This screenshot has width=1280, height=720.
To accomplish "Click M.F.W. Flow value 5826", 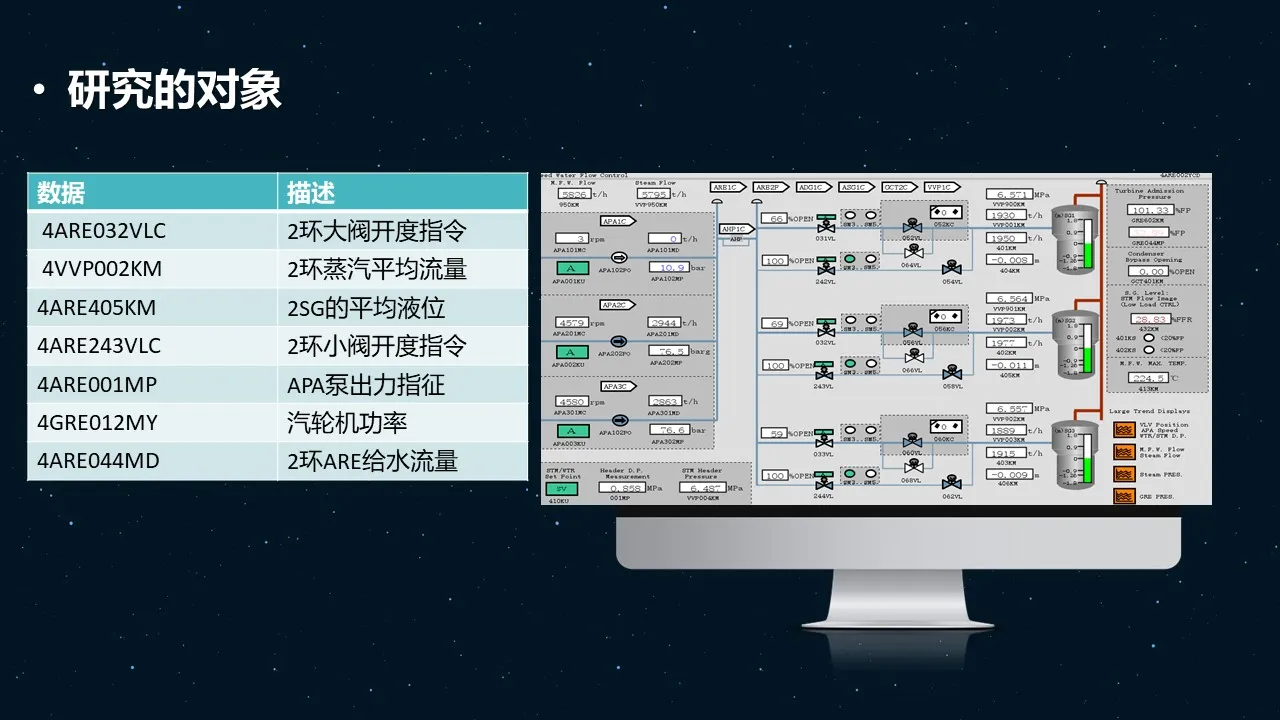I will 575,194.
